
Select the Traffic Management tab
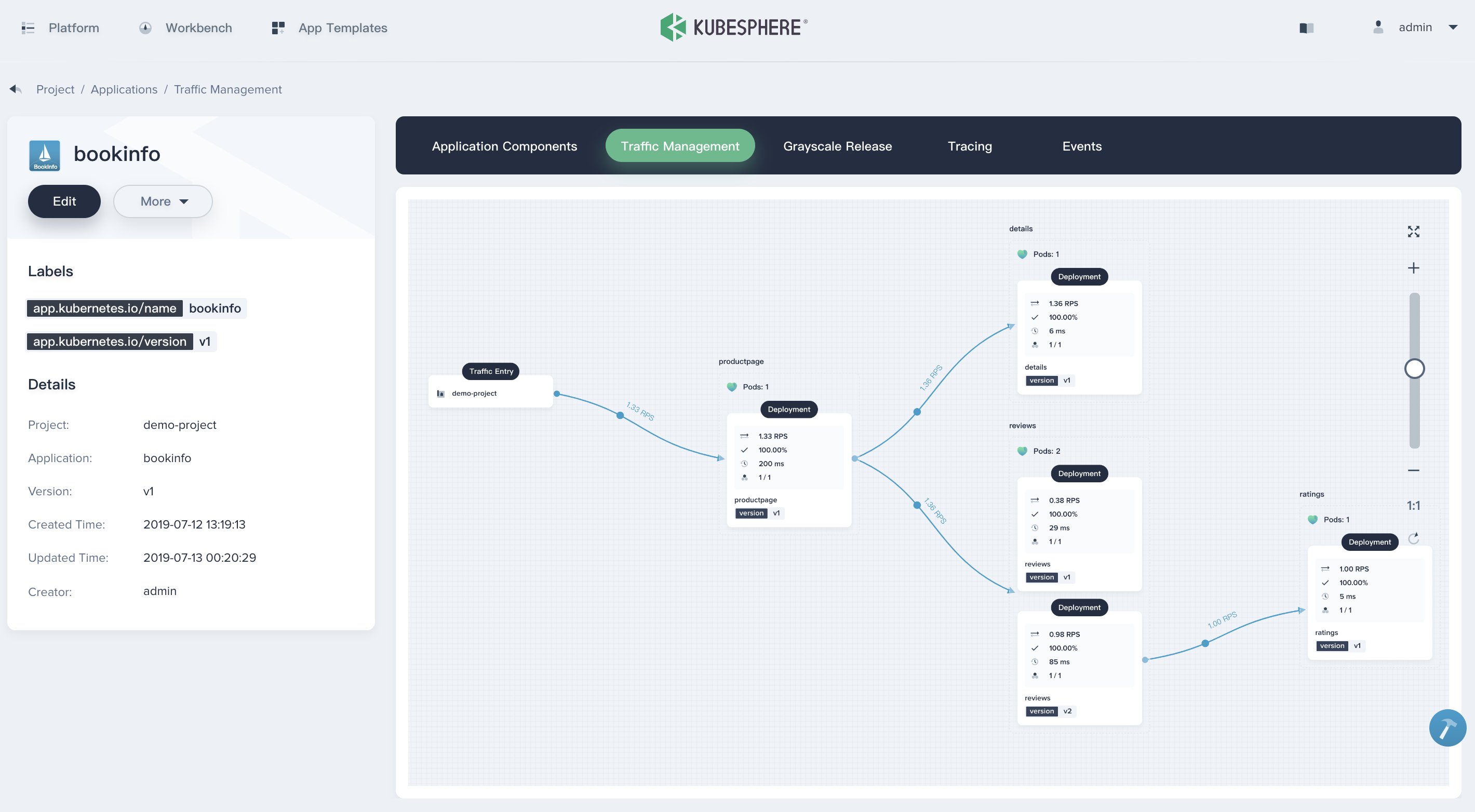(680, 145)
